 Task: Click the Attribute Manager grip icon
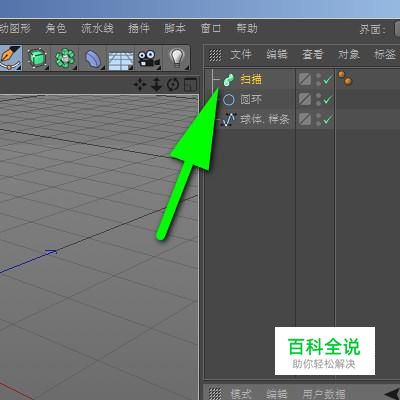click(216, 393)
